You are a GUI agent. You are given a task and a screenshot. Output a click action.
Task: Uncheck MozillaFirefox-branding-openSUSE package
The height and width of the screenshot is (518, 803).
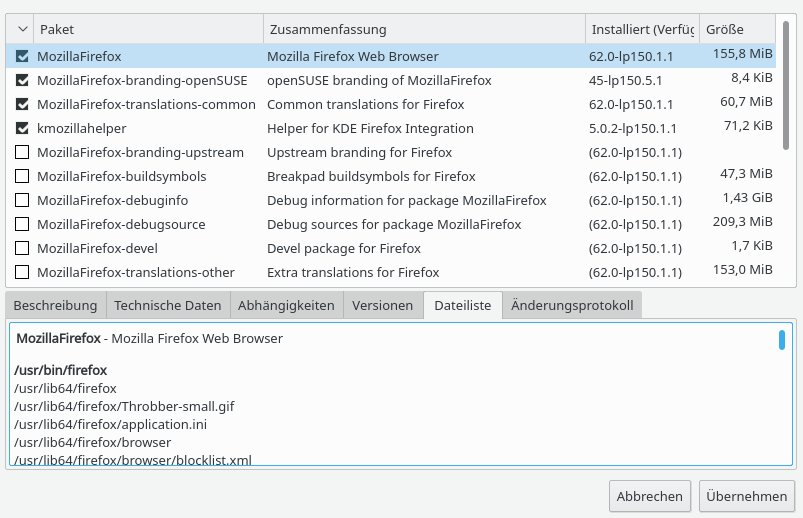(22, 80)
